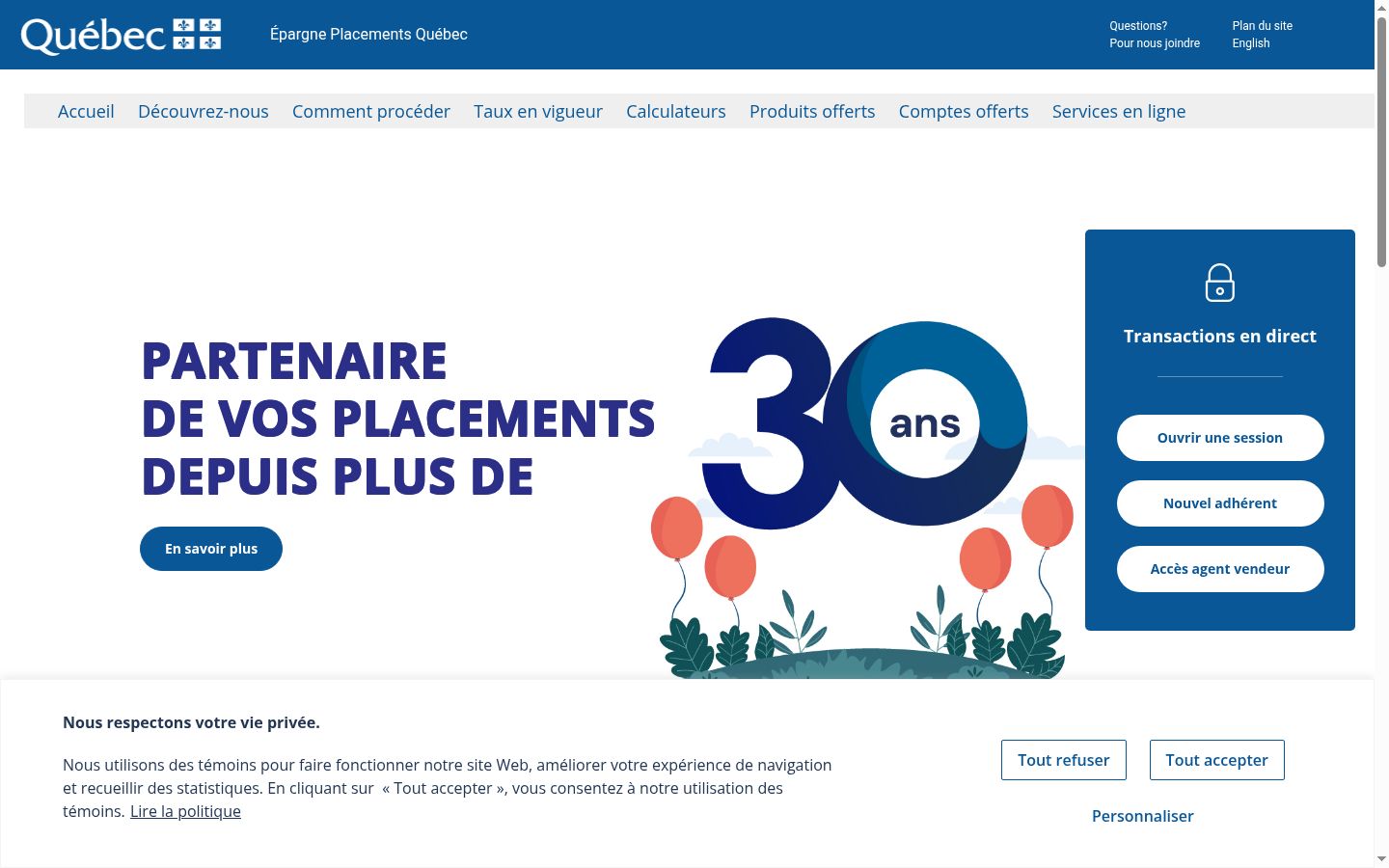Switch the site language to English
Image resolution: width=1389 pixels, height=868 pixels.
1251,43
